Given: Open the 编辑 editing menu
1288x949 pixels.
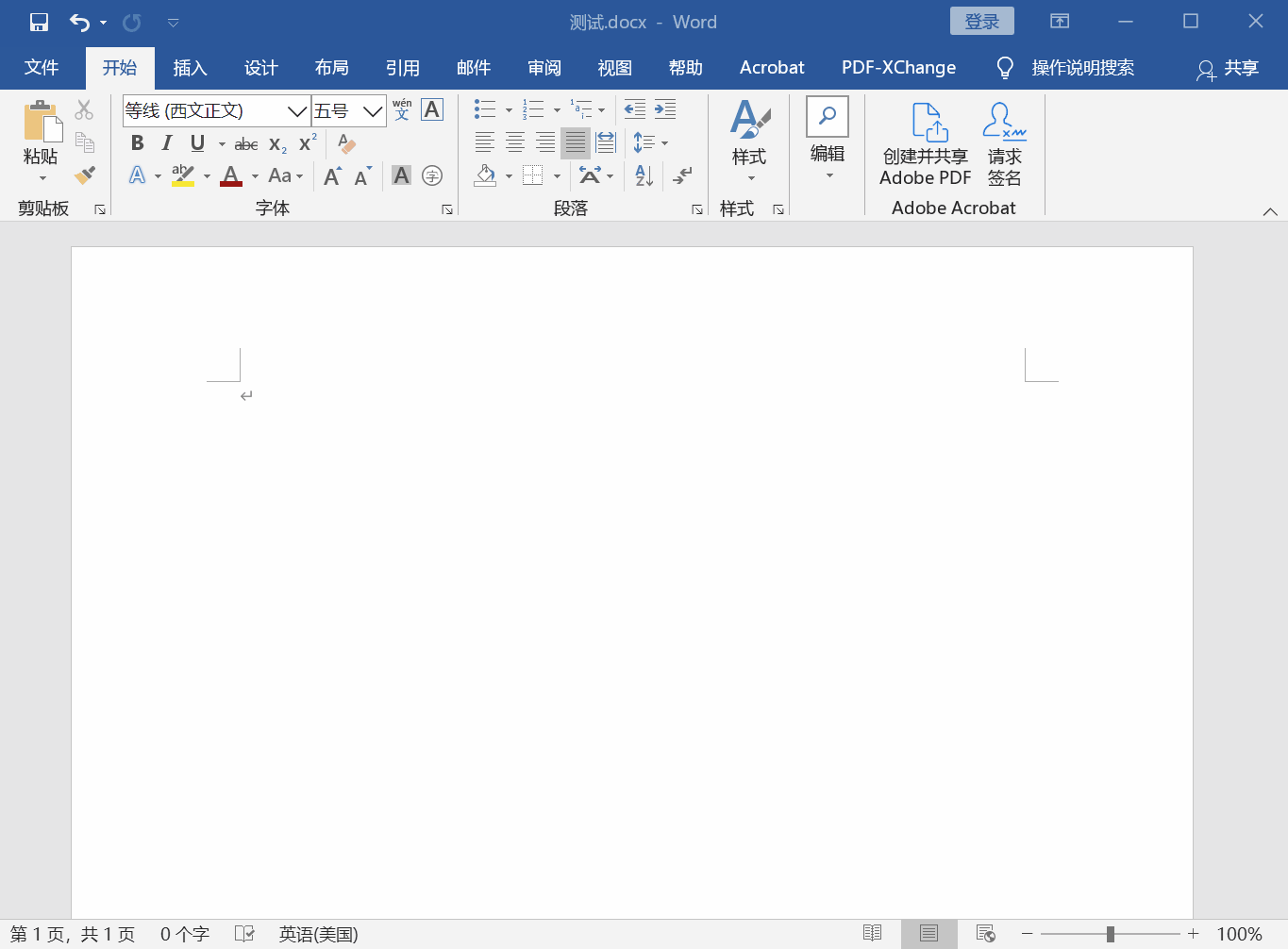Looking at the screenshot, I should [828, 139].
